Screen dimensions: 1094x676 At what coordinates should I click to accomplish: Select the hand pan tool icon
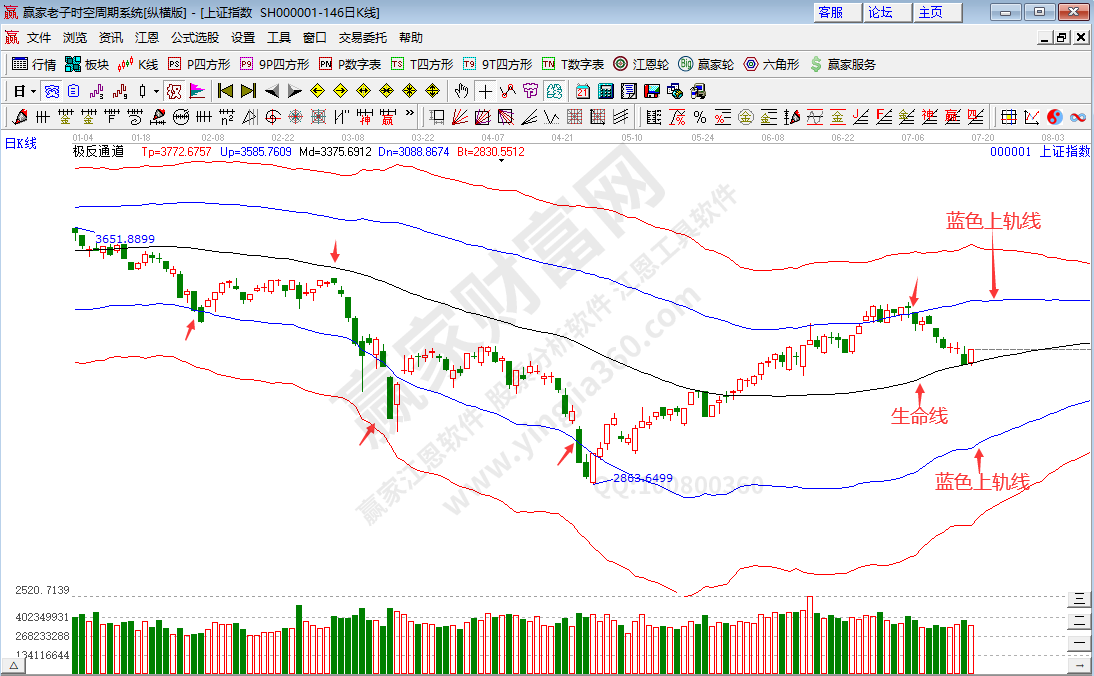461,91
